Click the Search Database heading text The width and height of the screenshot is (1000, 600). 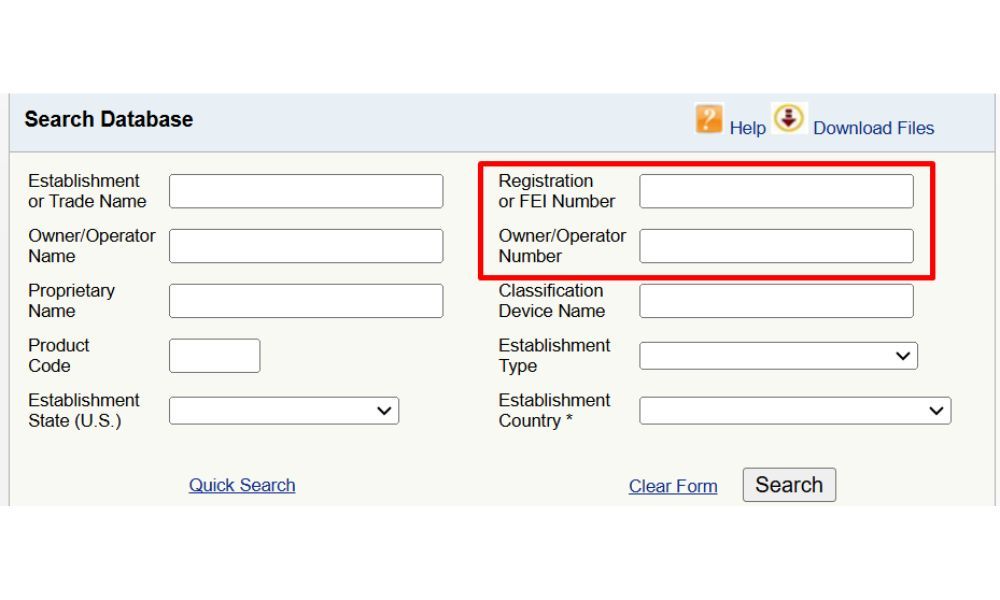click(x=108, y=119)
